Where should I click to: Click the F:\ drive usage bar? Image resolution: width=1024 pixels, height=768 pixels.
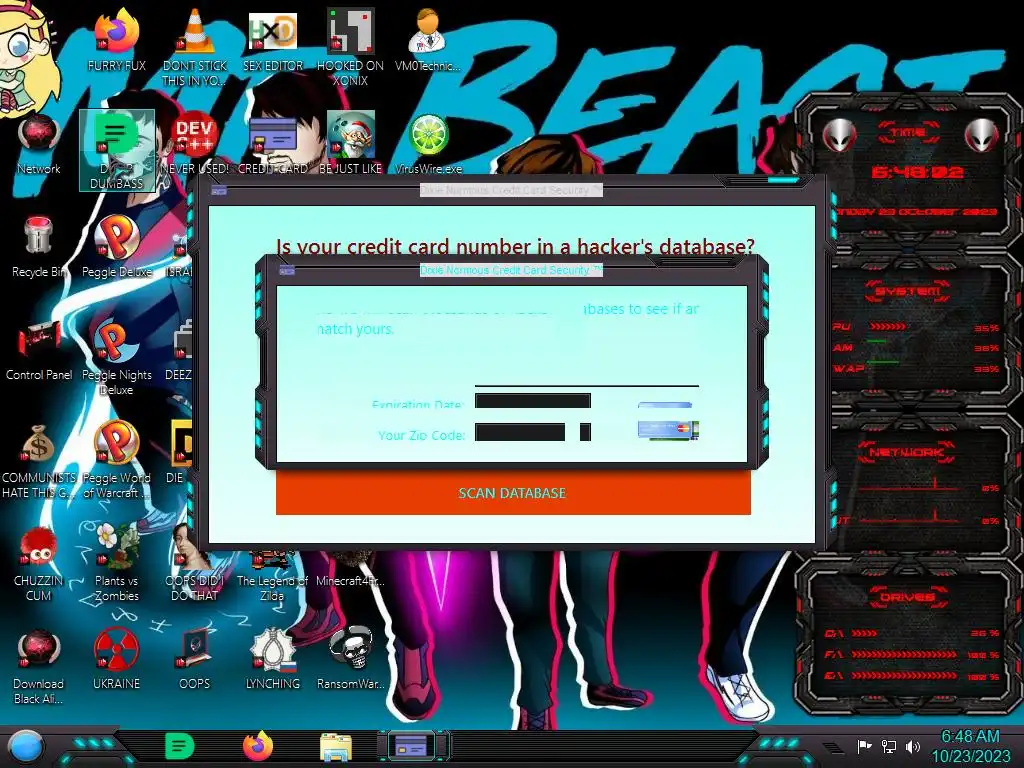(904, 654)
